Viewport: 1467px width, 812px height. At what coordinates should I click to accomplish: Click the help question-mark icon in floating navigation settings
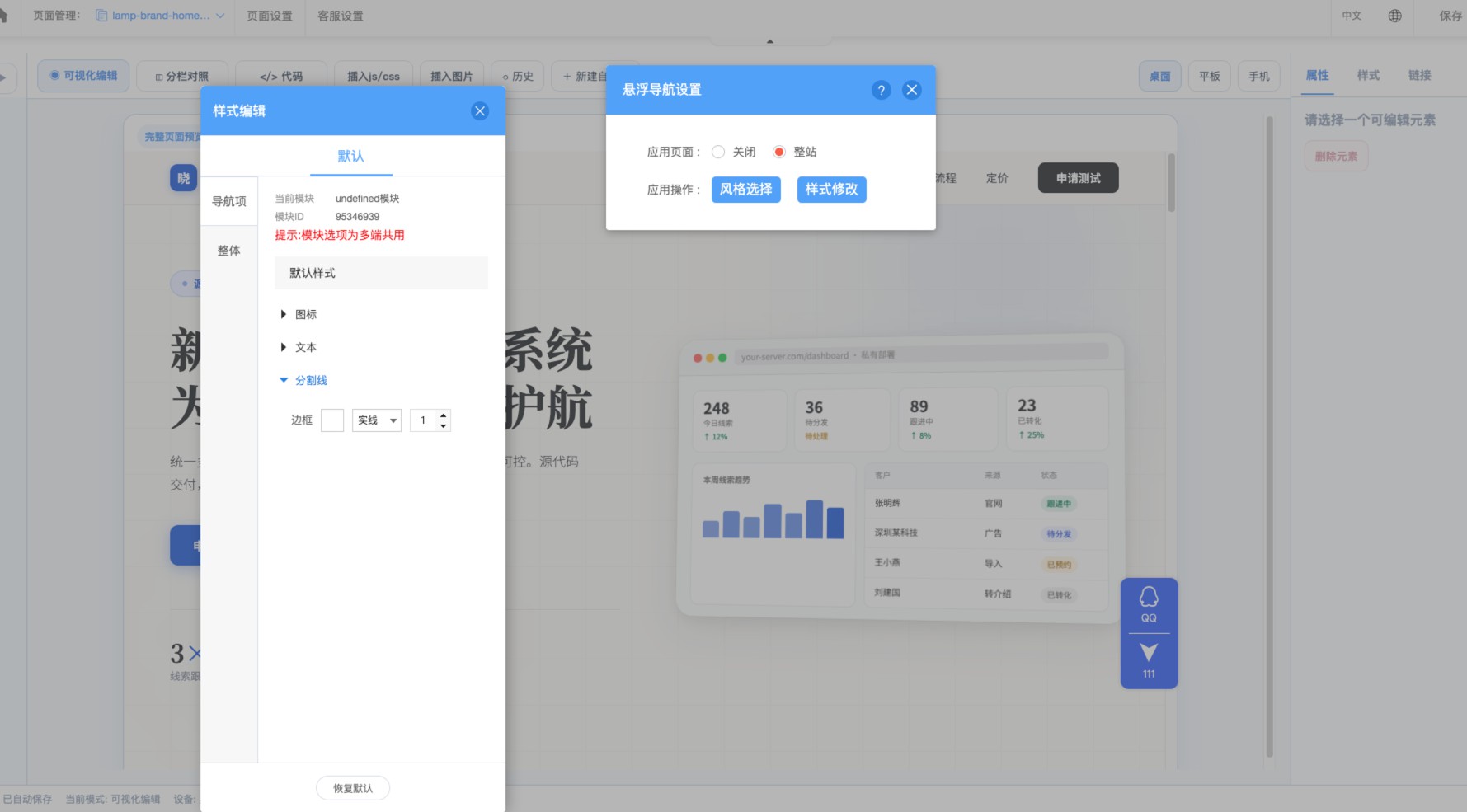tap(881, 90)
